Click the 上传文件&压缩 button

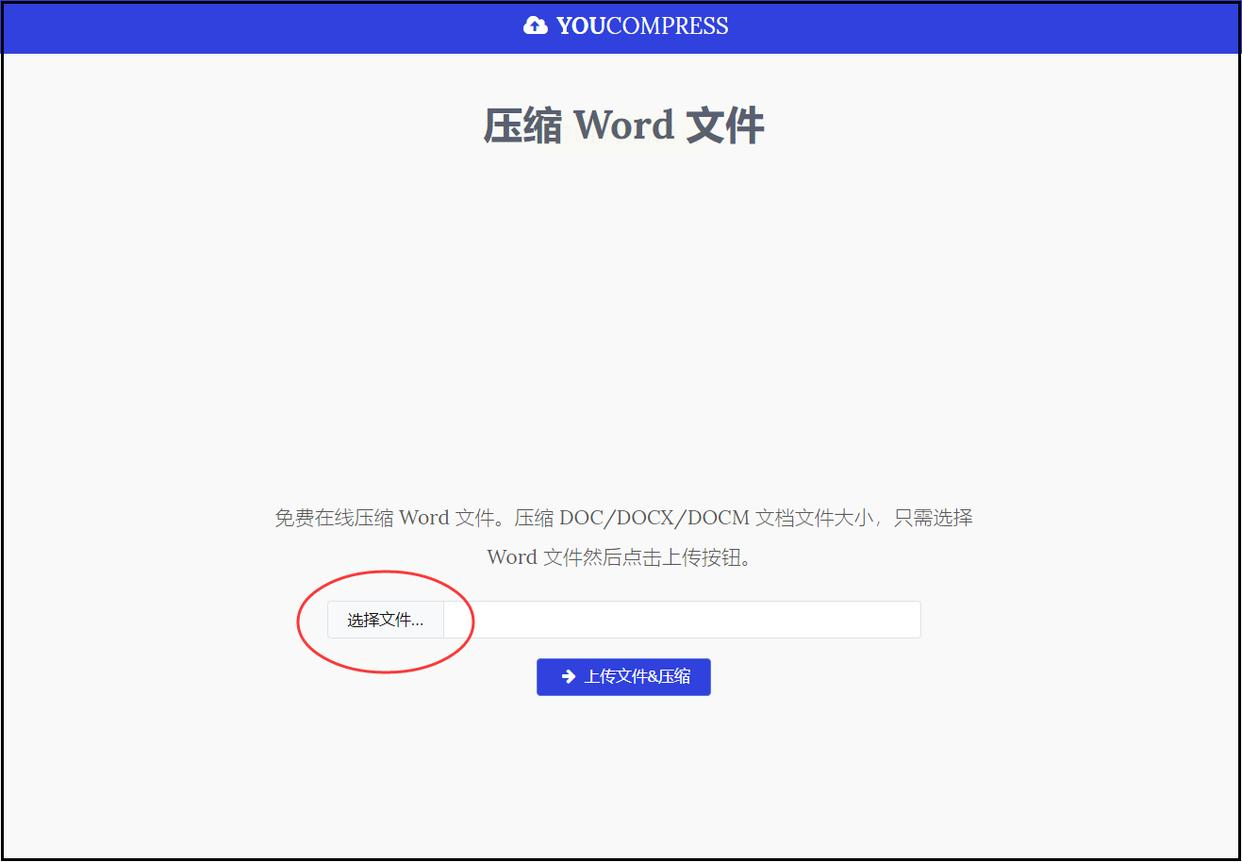pyautogui.click(x=624, y=677)
